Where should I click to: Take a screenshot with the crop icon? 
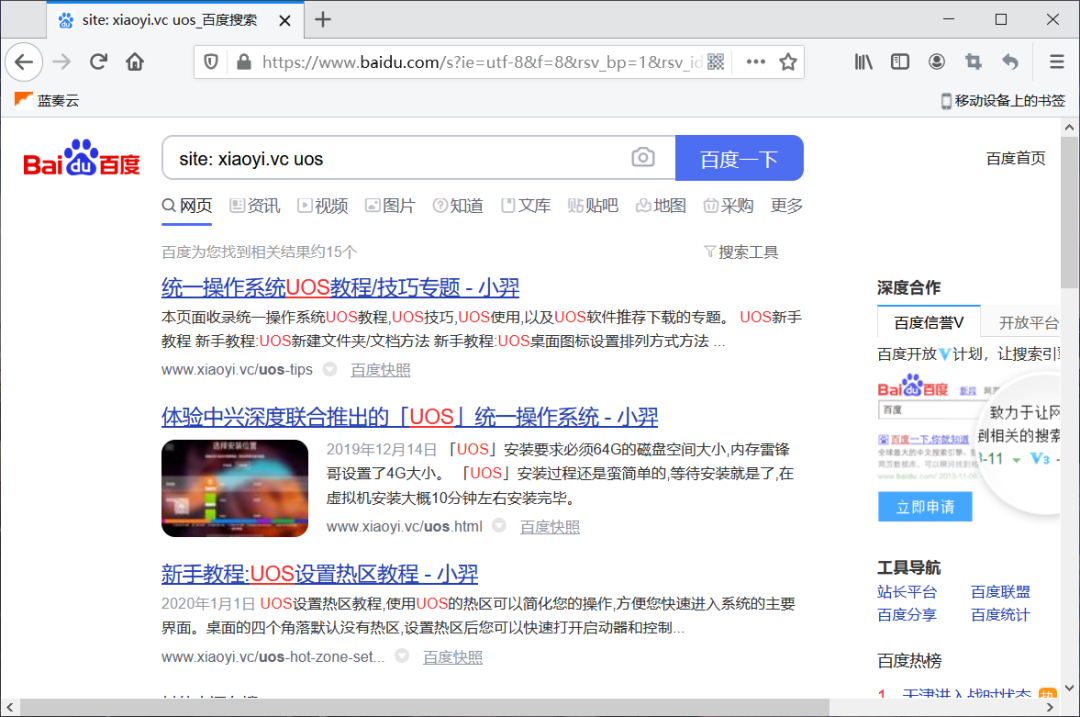pos(972,61)
